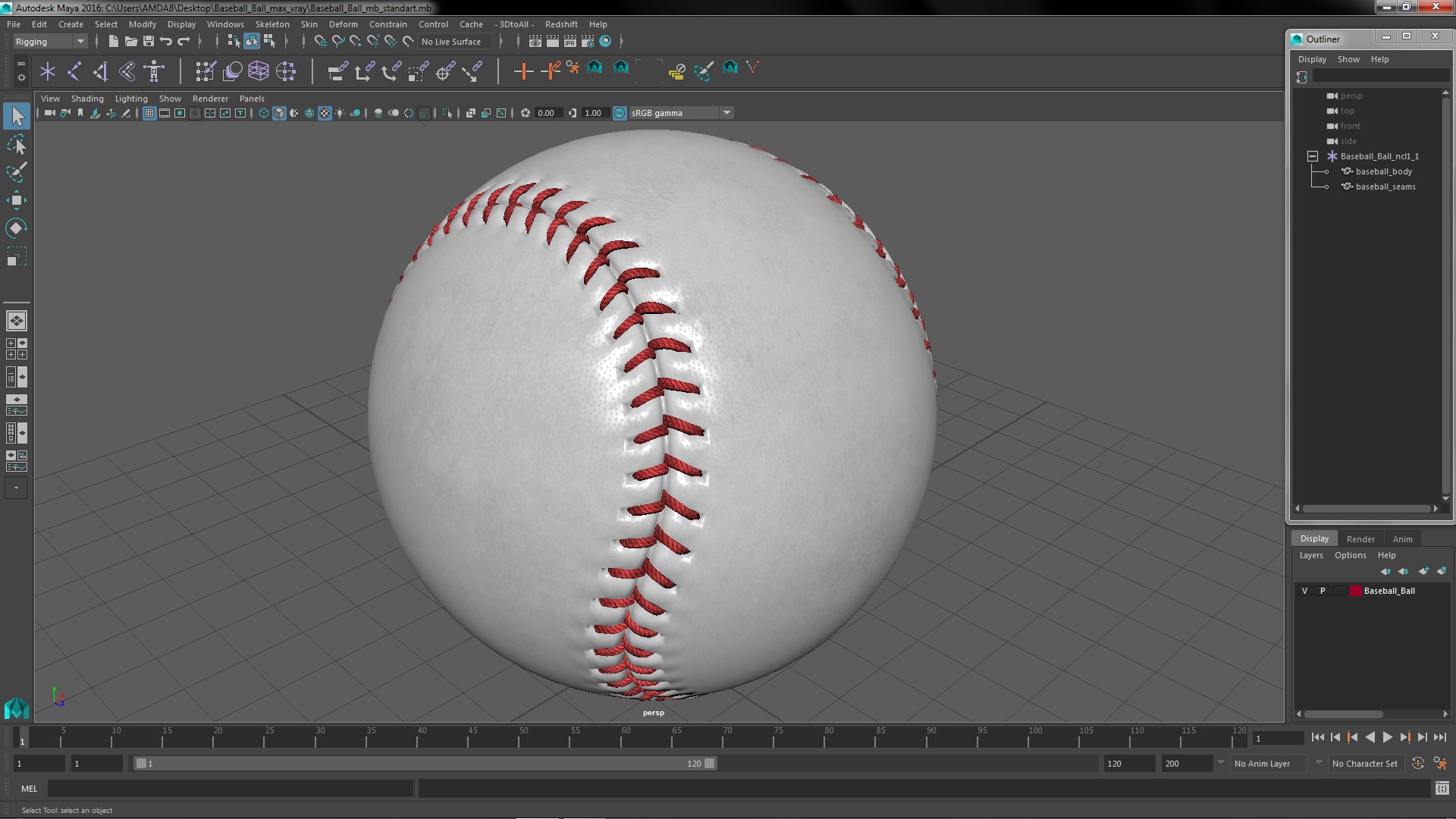This screenshot has height=819, width=1456.
Task: Click the Snap to Grid icon
Action: pyautogui.click(x=320, y=41)
